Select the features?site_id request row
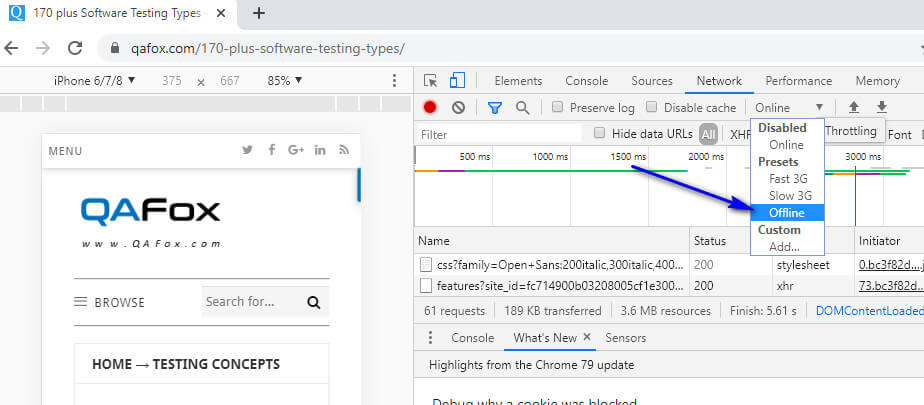The width and height of the screenshot is (924, 405). pyautogui.click(x=669, y=286)
